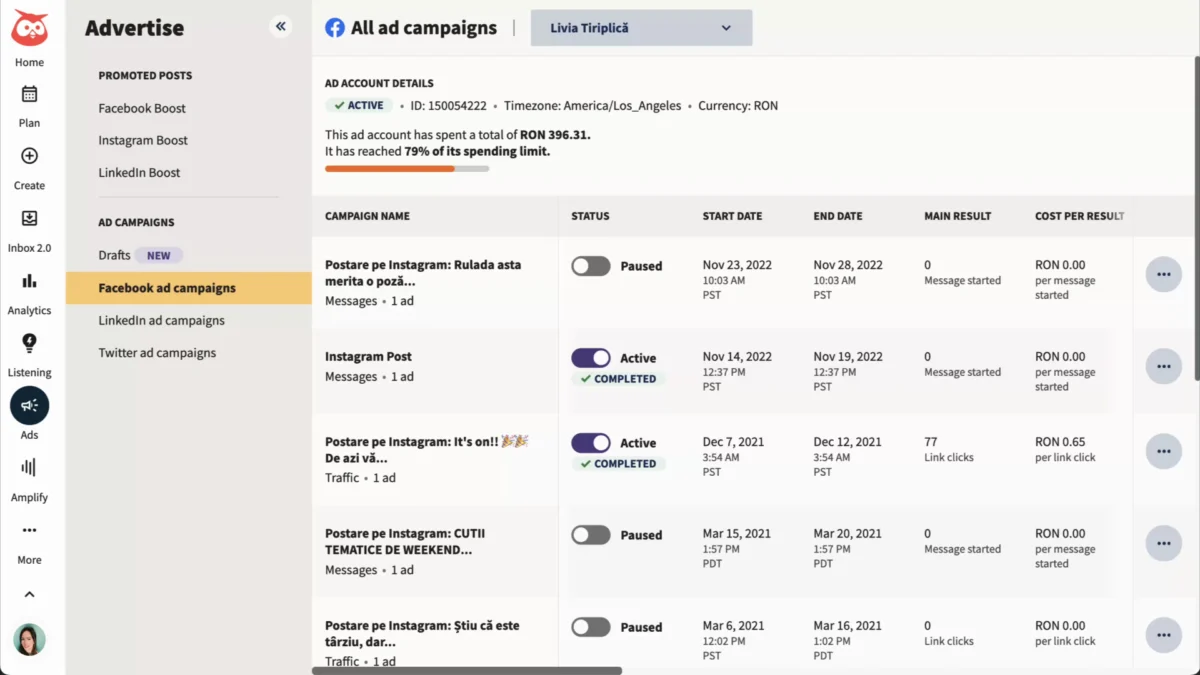Click the Mar 15, 2021 start date
Image resolution: width=1200 pixels, height=675 pixels.
pyautogui.click(x=737, y=534)
